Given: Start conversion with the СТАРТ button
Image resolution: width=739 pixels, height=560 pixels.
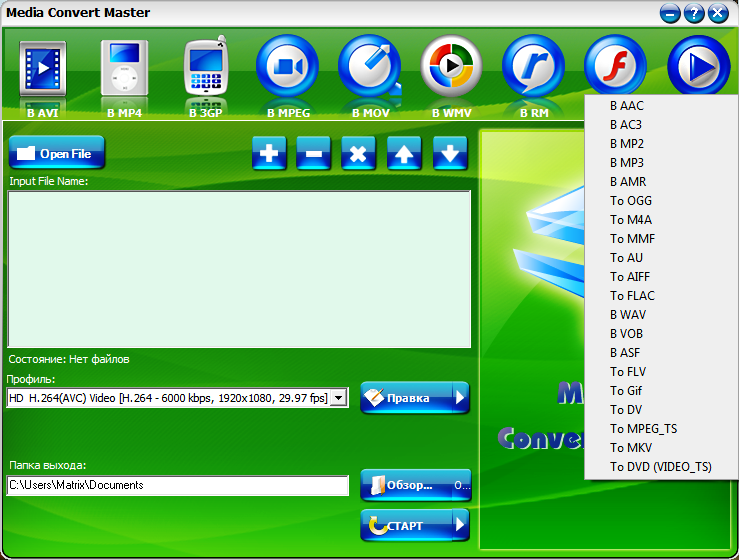Looking at the screenshot, I should click(x=407, y=525).
